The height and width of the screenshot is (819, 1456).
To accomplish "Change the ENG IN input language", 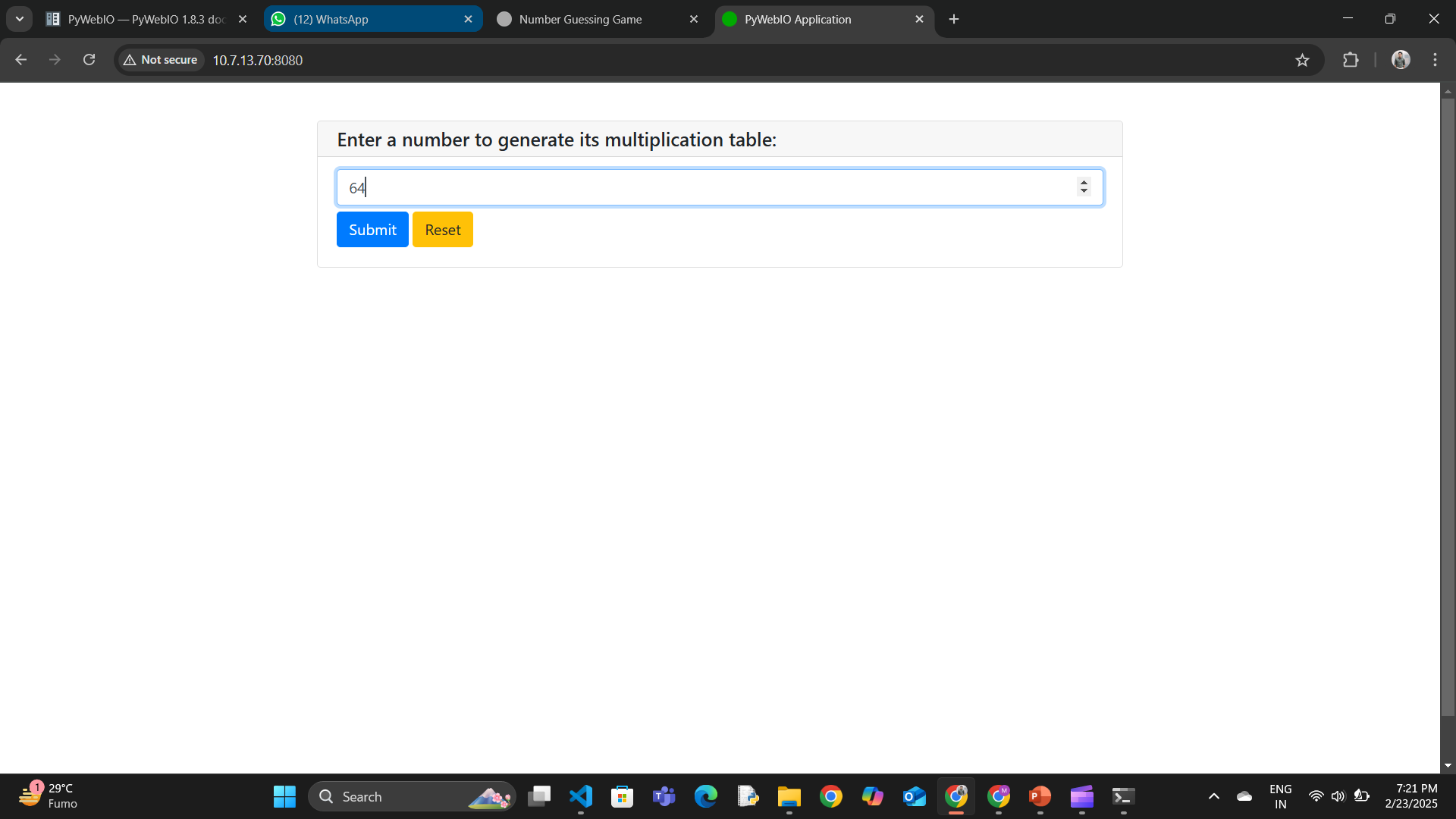I will click(1281, 796).
